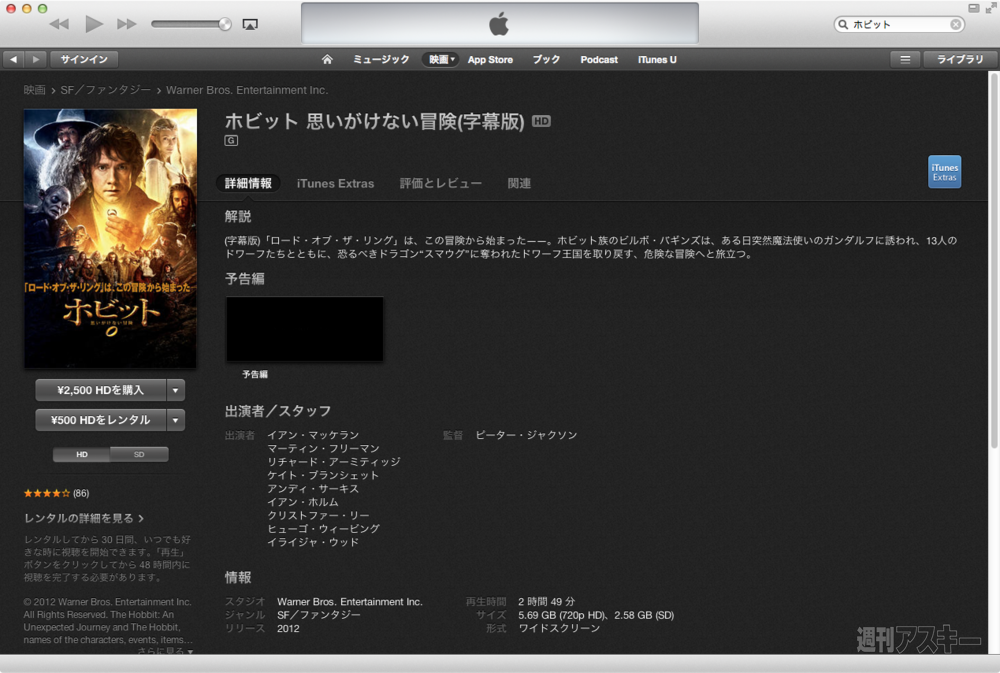The height and width of the screenshot is (673, 1000).
Task: Open the AirPlay output icon
Action: point(250,24)
